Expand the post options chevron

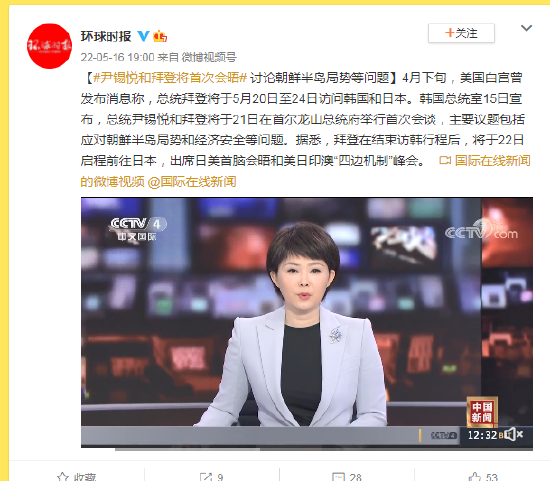(x=526, y=28)
